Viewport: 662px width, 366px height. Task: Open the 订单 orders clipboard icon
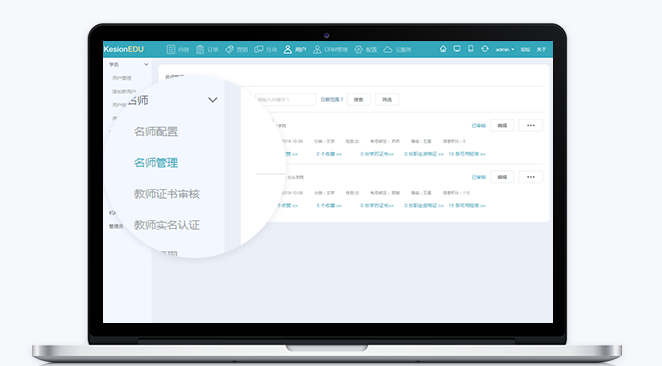[200, 49]
